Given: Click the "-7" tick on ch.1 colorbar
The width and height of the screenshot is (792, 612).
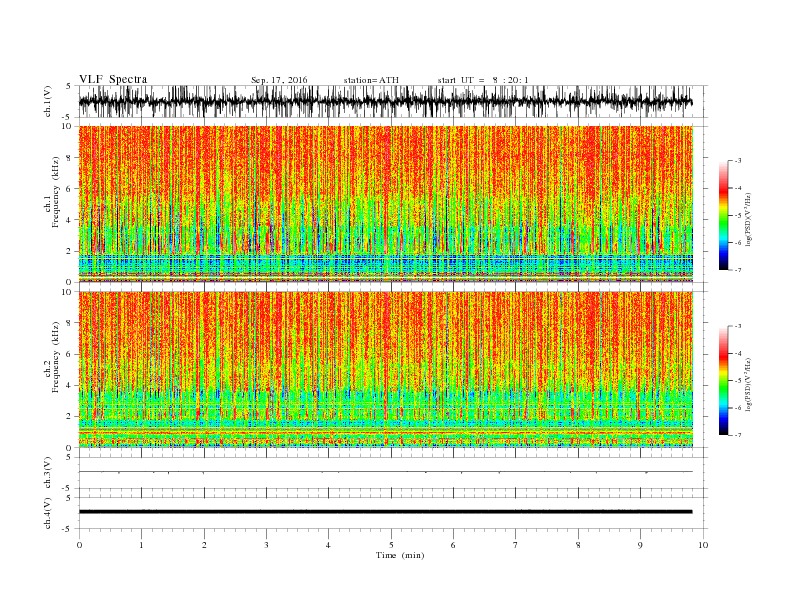Looking at the screenshot, I should [x=738, y=270].
